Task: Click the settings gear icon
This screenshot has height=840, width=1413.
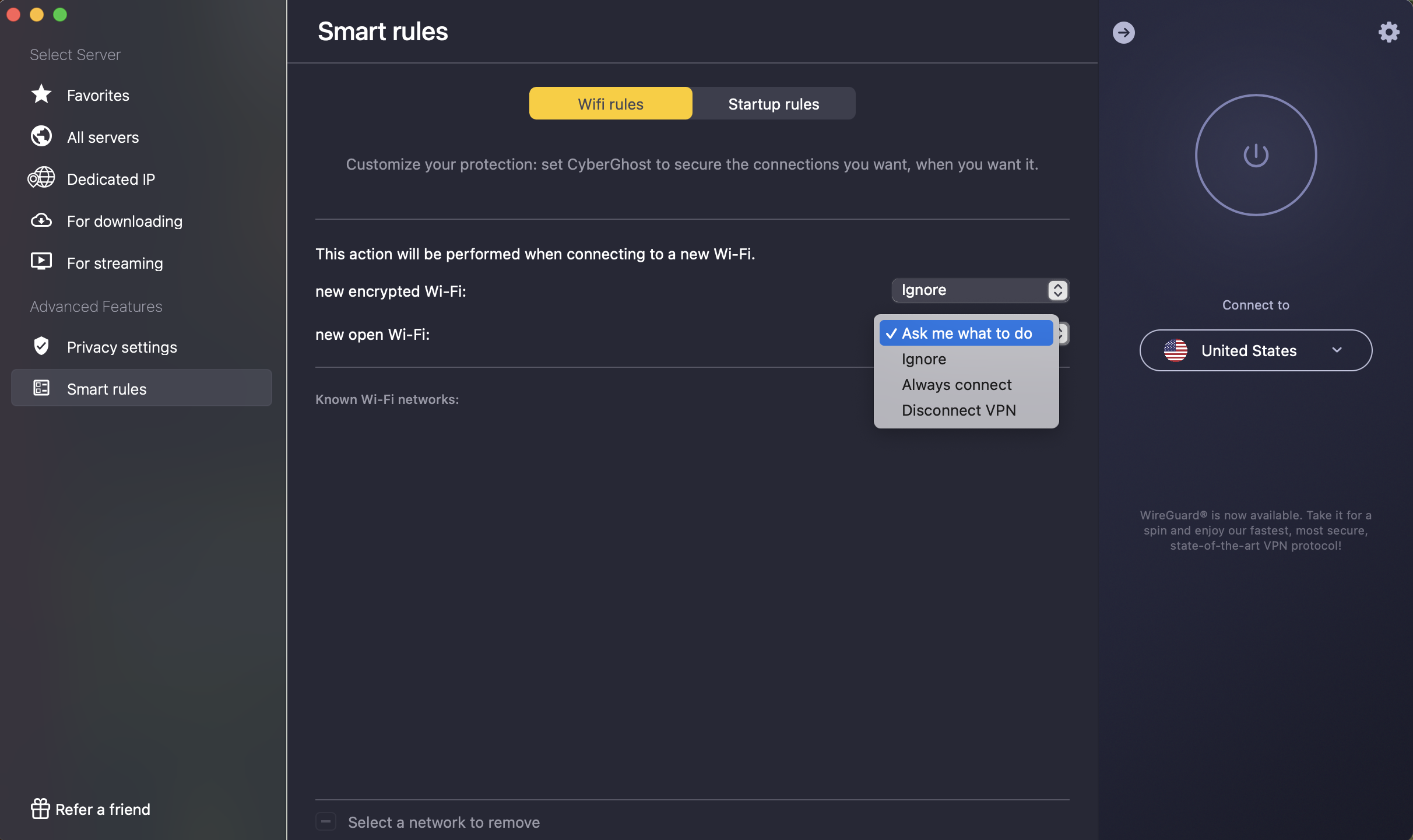Action: (x=1389, y=32)
